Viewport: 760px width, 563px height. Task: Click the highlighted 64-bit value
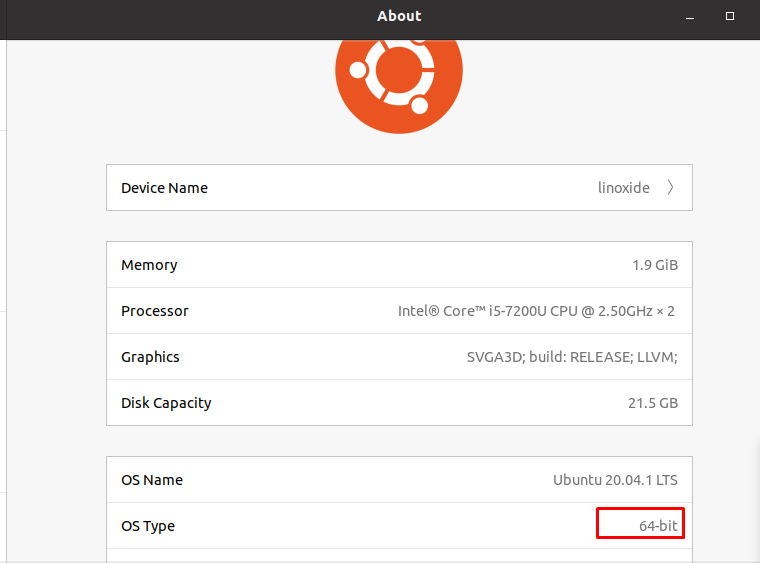(x=658, y=526)
